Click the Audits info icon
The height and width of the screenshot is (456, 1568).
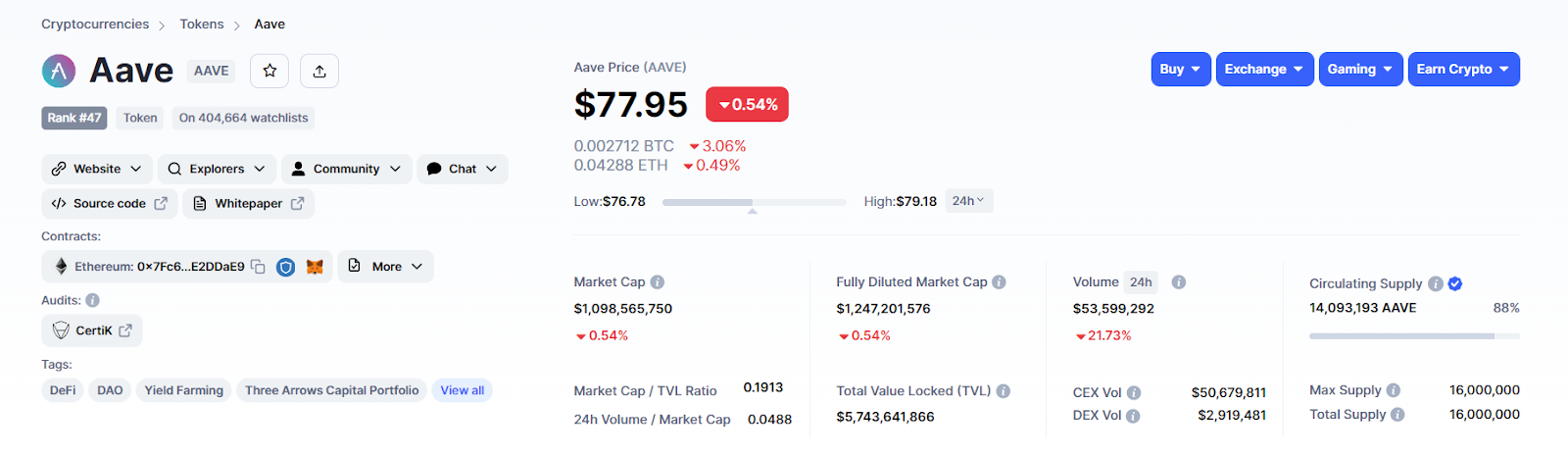92,300
